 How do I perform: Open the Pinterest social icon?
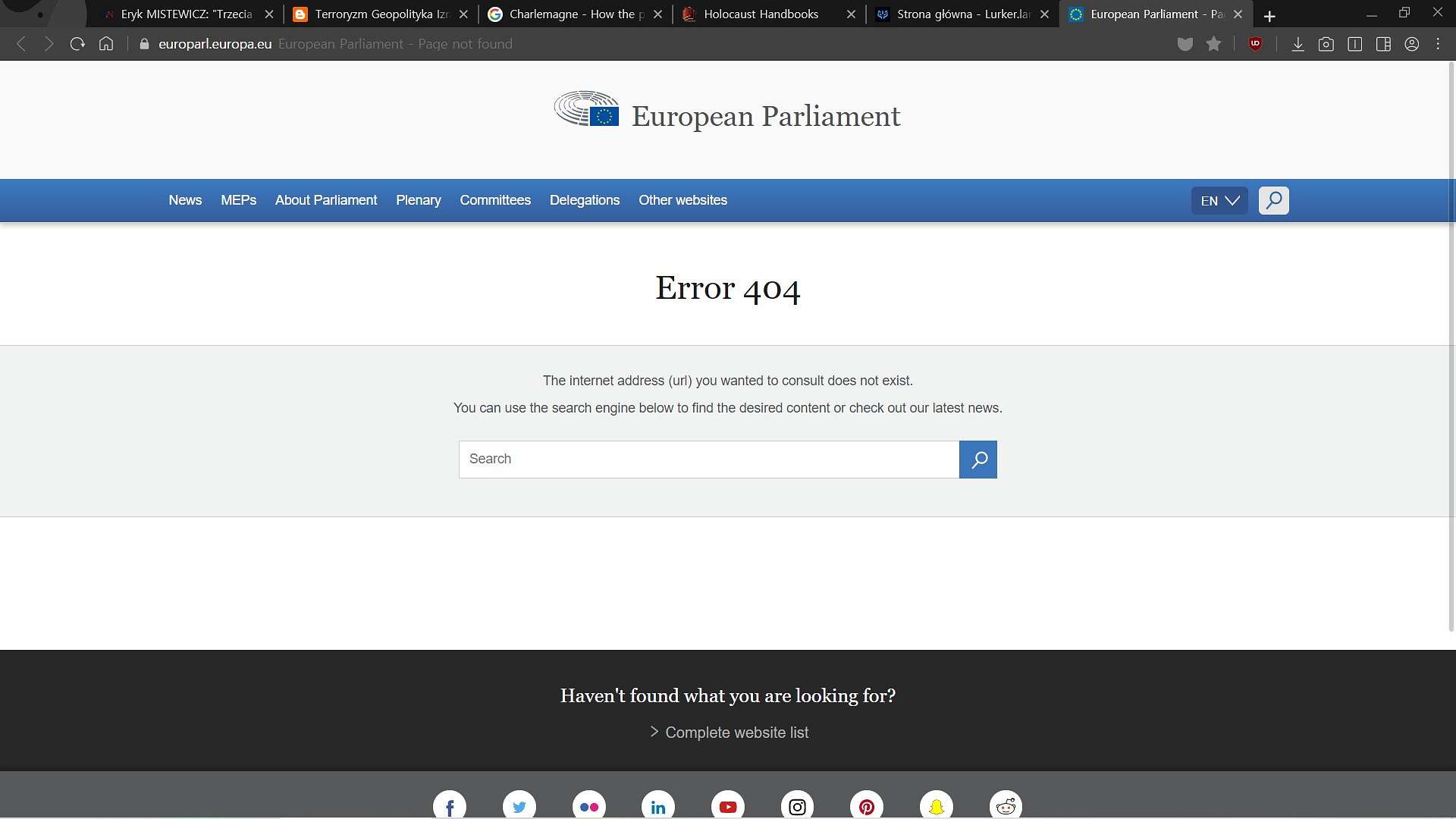867,806
